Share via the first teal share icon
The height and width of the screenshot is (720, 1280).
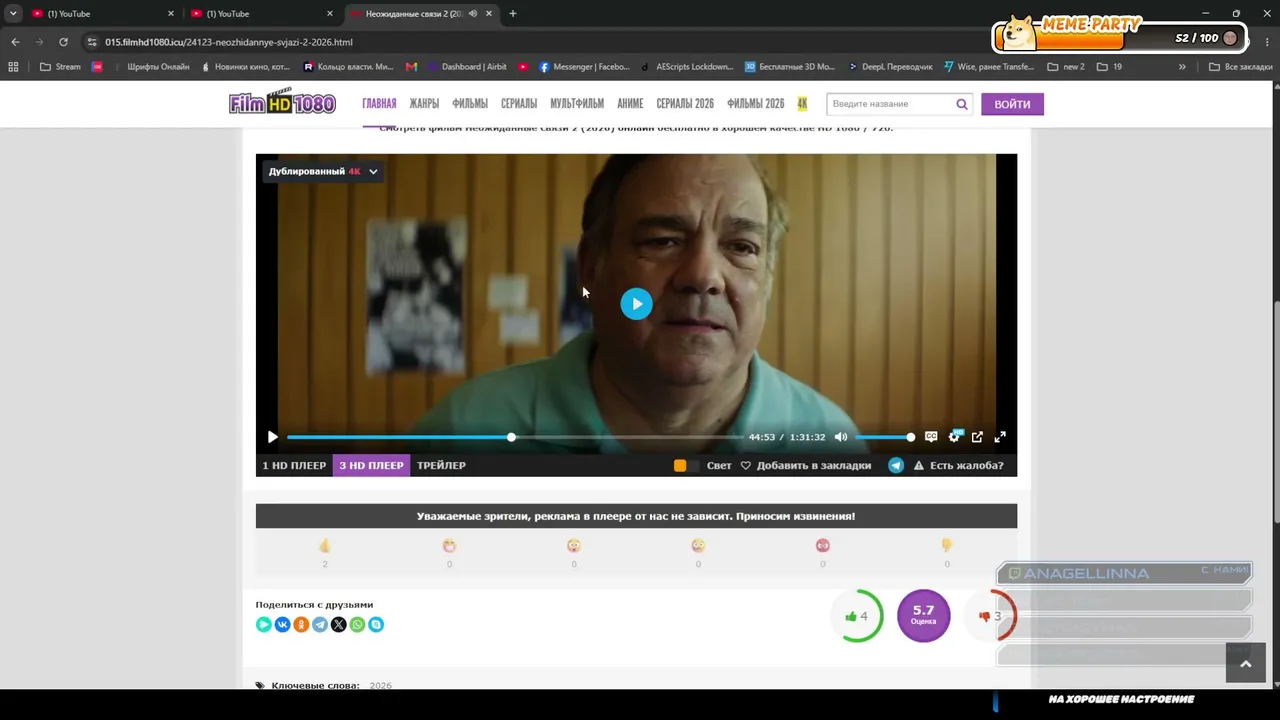tap(263, 624)
